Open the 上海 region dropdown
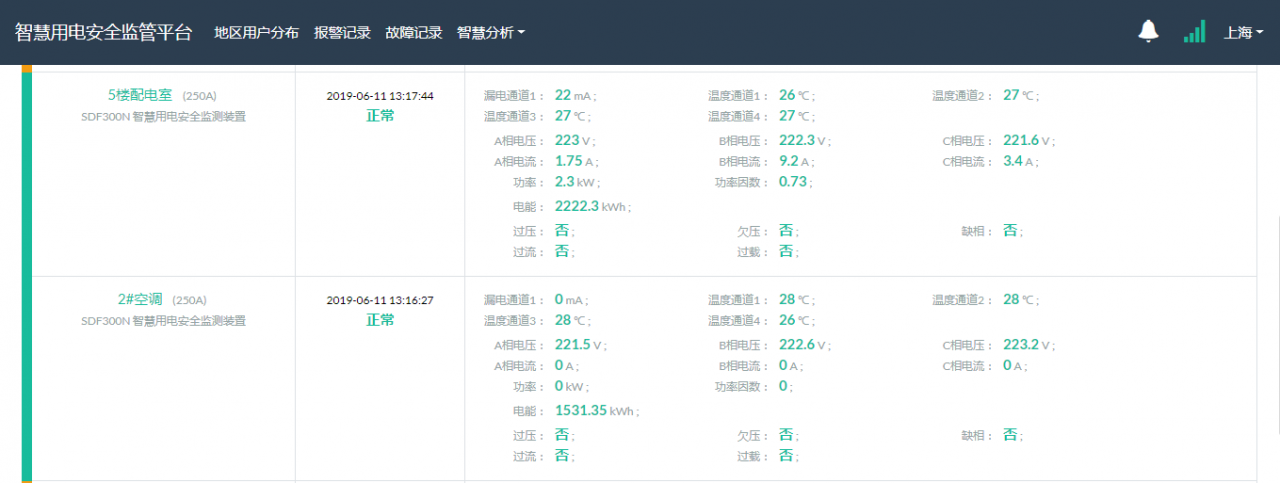 (x=1243, y=32)
